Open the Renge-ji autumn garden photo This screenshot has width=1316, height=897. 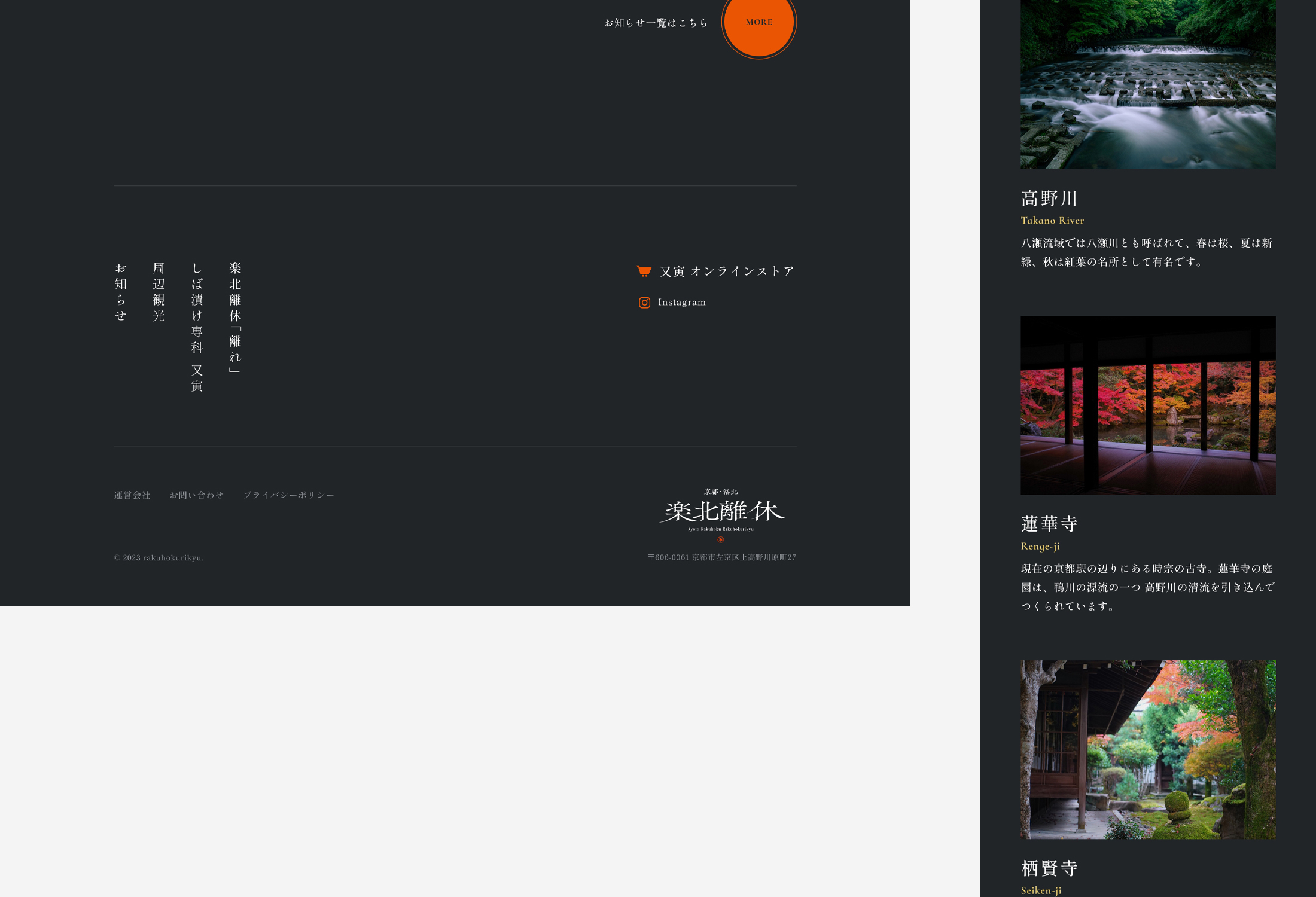point(1147,405)
